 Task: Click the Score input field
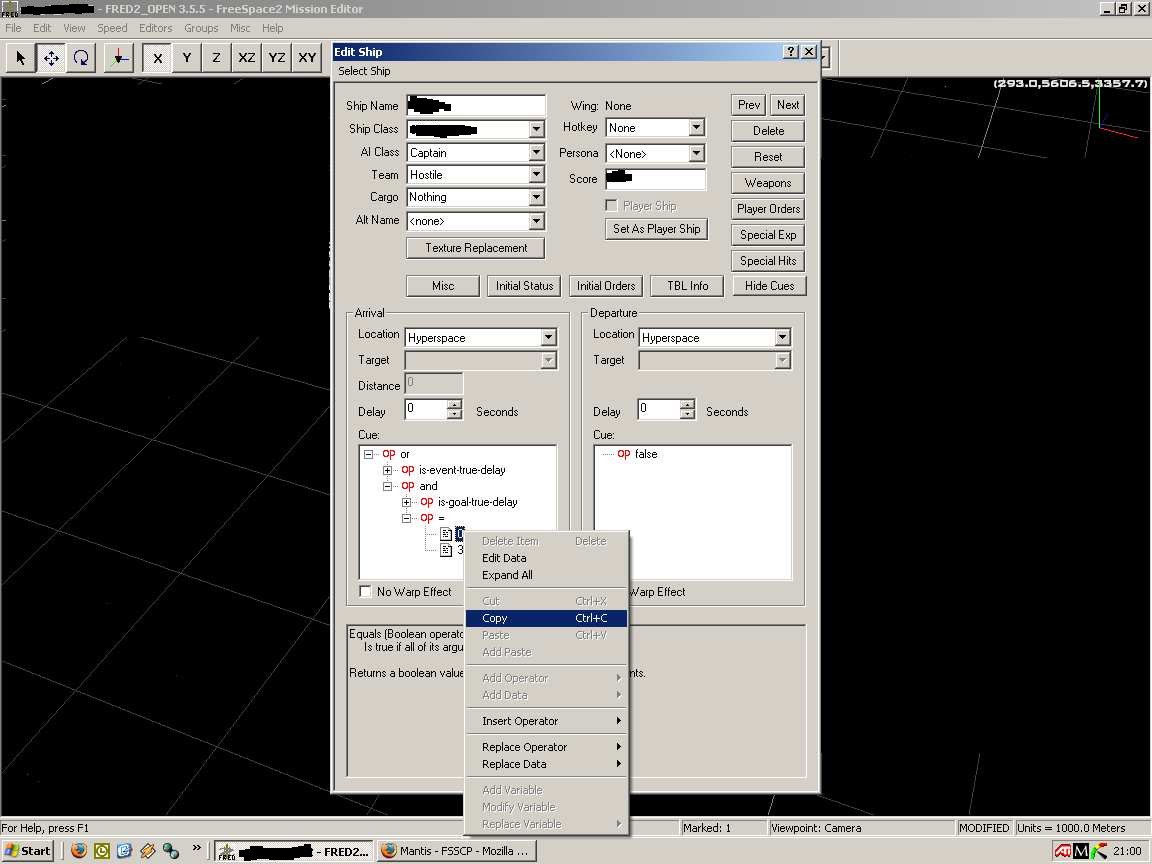tap(655, 179)
